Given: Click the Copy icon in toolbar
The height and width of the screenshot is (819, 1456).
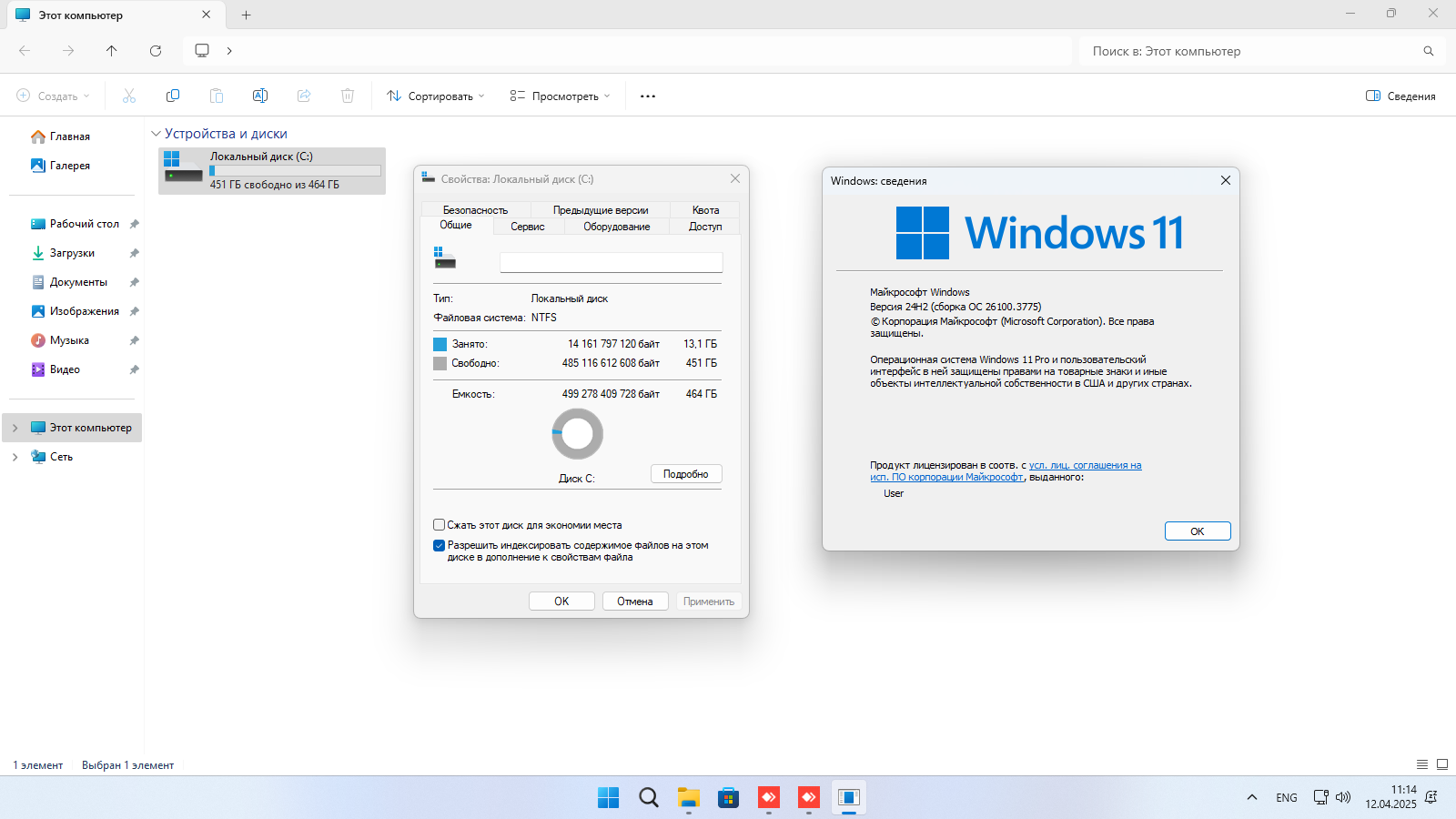Looking at the screenshot, I should tap(173, 96).
